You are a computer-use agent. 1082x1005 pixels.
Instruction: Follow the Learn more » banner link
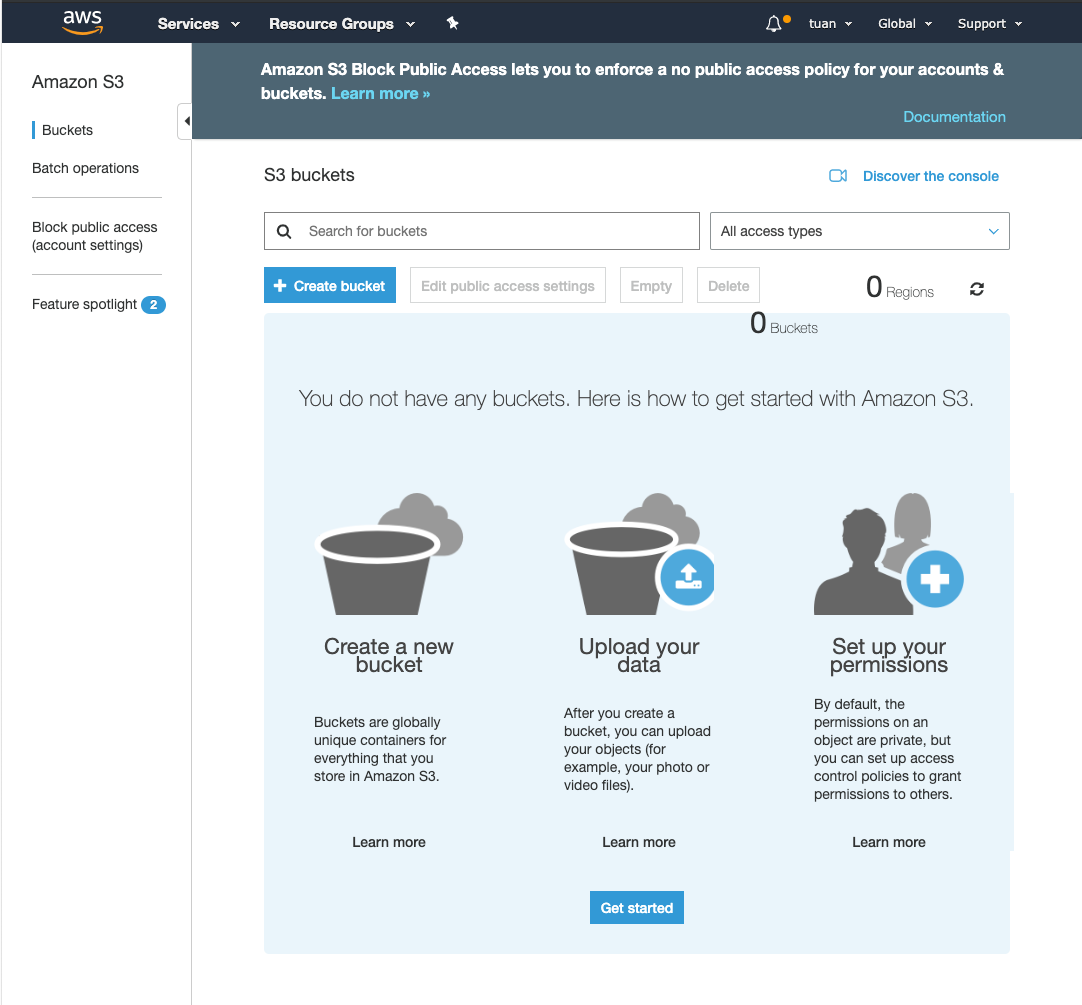click(380, 93)
